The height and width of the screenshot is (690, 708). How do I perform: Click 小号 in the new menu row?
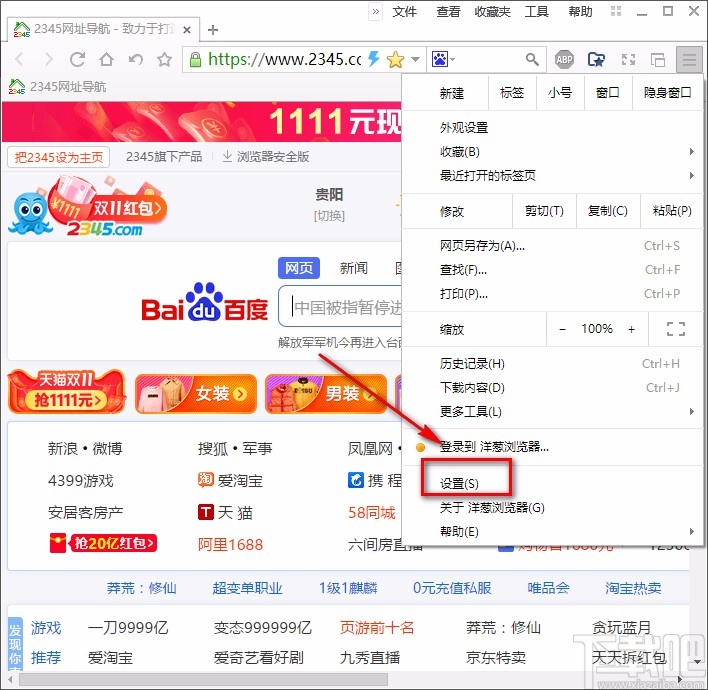(x=560, y=93)
